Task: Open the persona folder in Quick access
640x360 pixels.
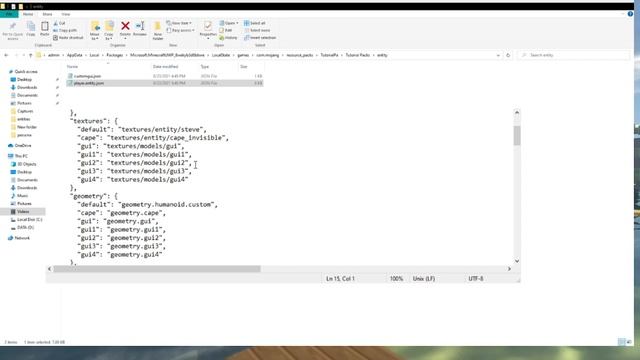Action: (x=21, y=135)
